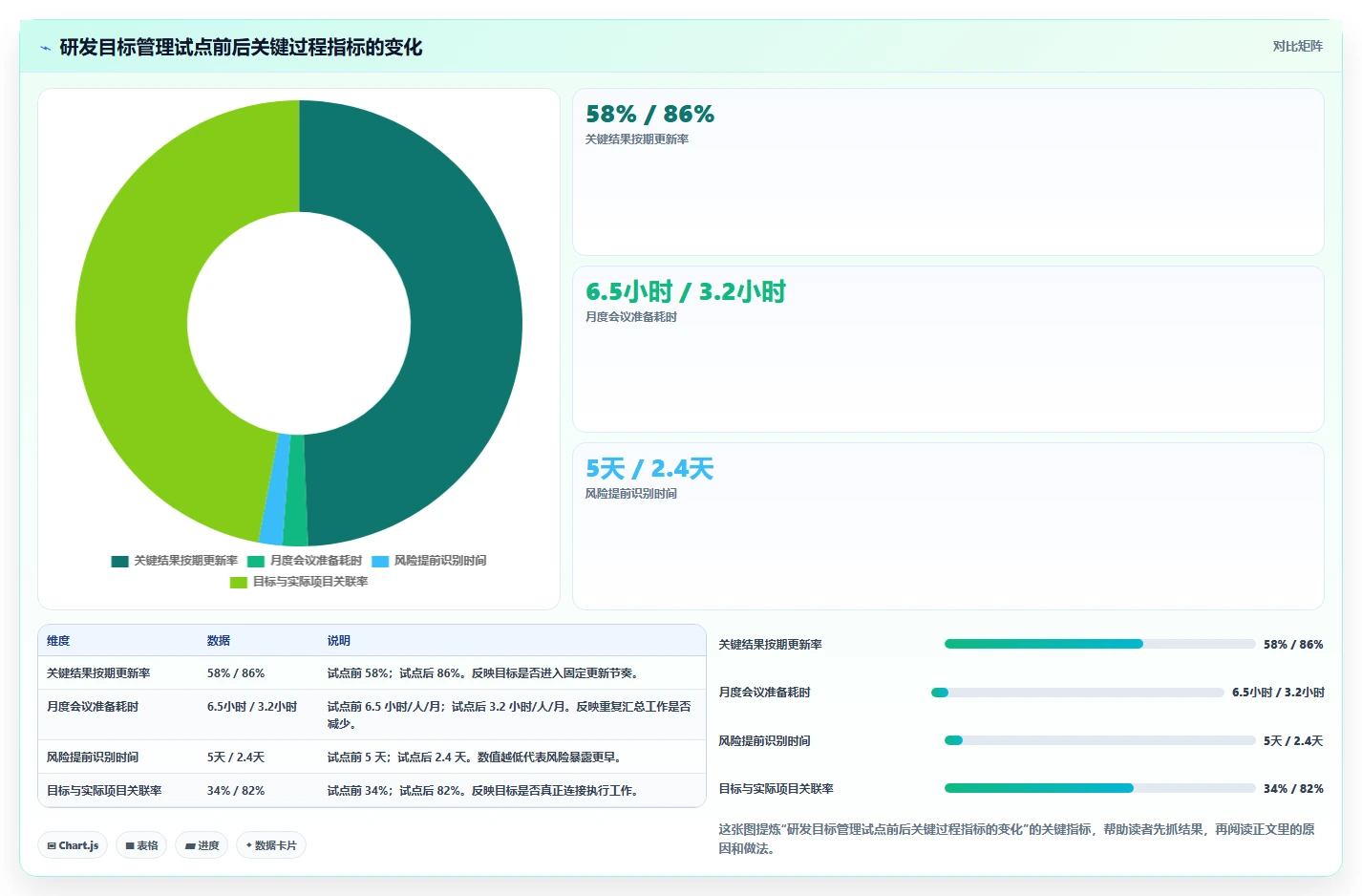Click 关键结果按期更新率 in the table's first column
This screenshot has height=896, width=1362.
[98, 673]
